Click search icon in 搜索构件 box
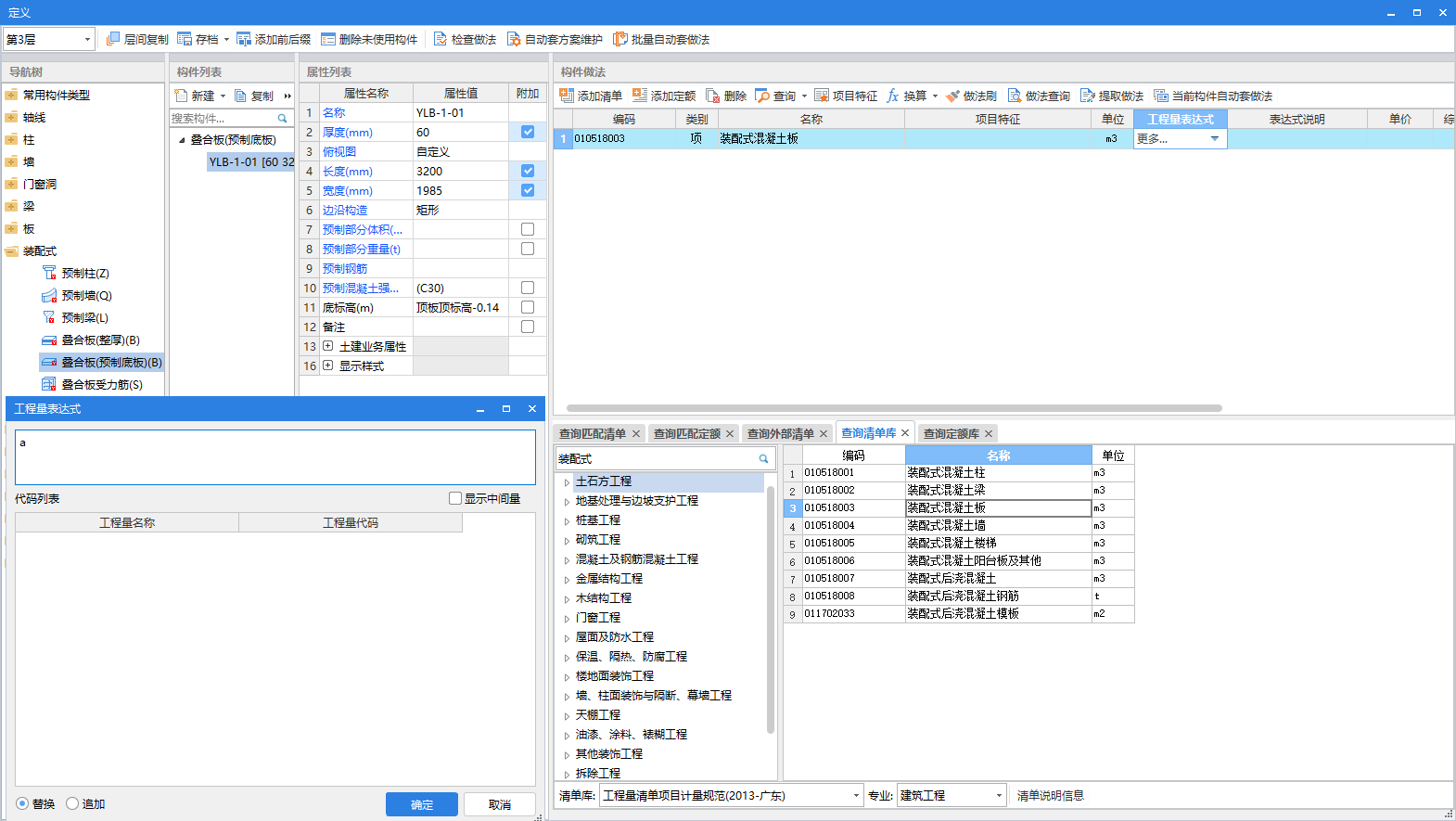1456x821 pixels. point(282,119)
